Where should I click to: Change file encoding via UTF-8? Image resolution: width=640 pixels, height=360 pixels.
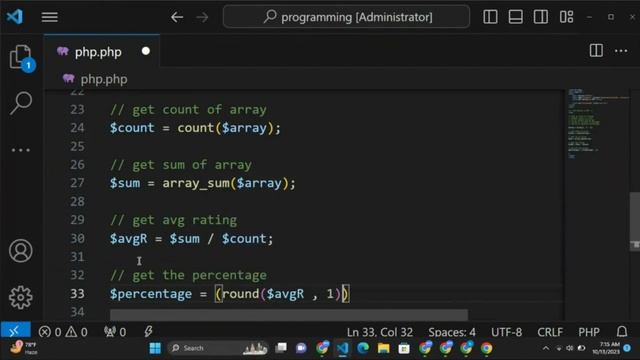point(507,332)
